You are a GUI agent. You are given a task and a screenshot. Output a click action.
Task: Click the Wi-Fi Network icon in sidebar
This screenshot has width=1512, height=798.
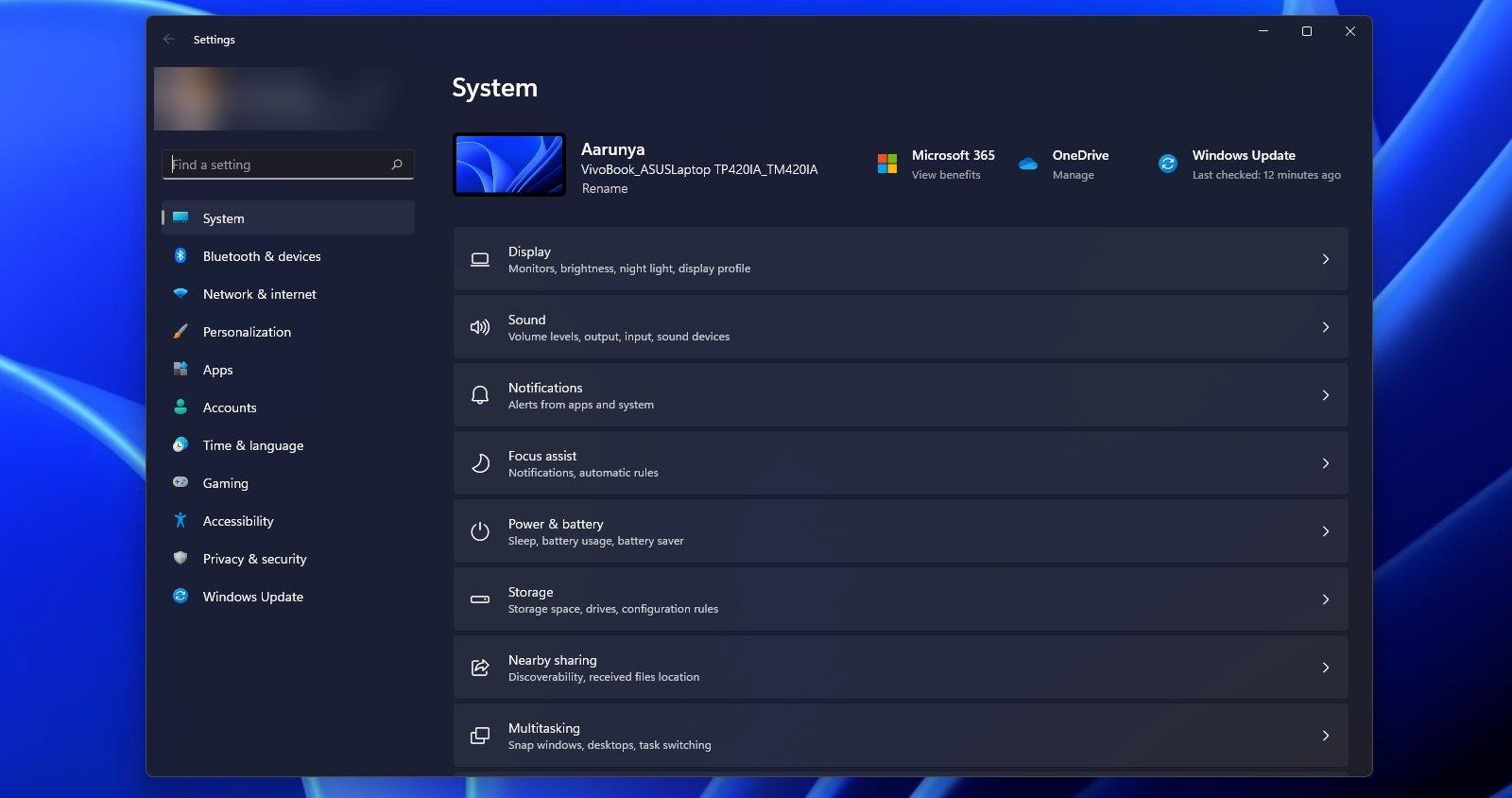tap(180, 293)
